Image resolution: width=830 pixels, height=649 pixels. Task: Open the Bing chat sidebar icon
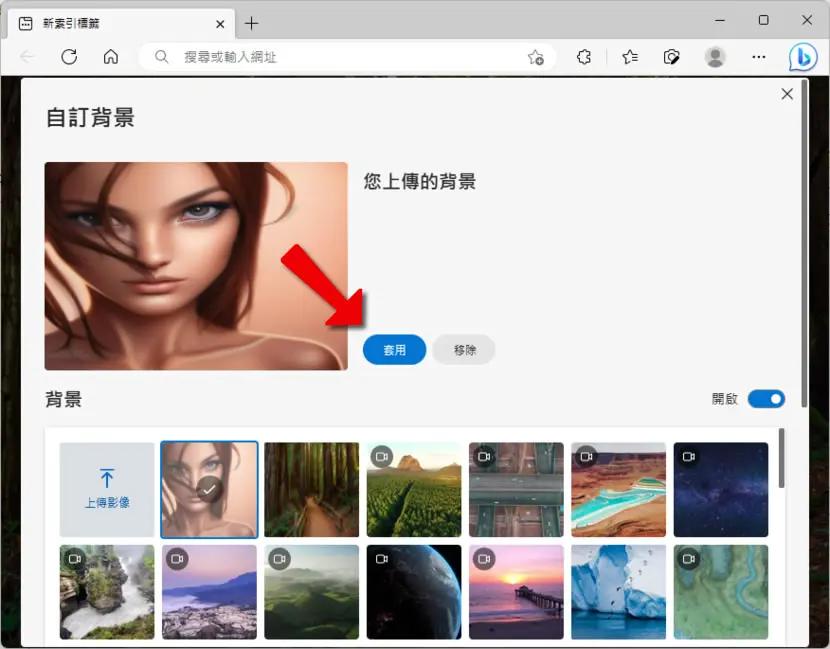802,57
